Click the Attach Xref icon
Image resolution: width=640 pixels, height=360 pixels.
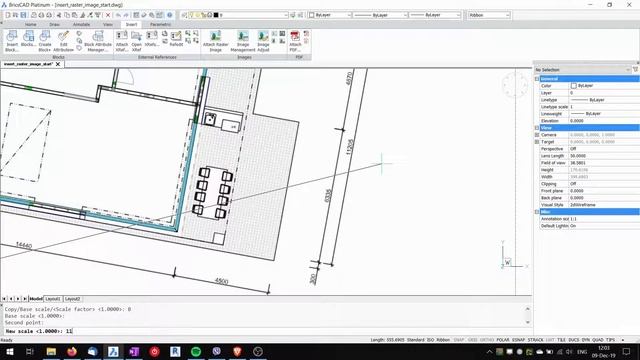pyautogui.click(x=122, y=41)
